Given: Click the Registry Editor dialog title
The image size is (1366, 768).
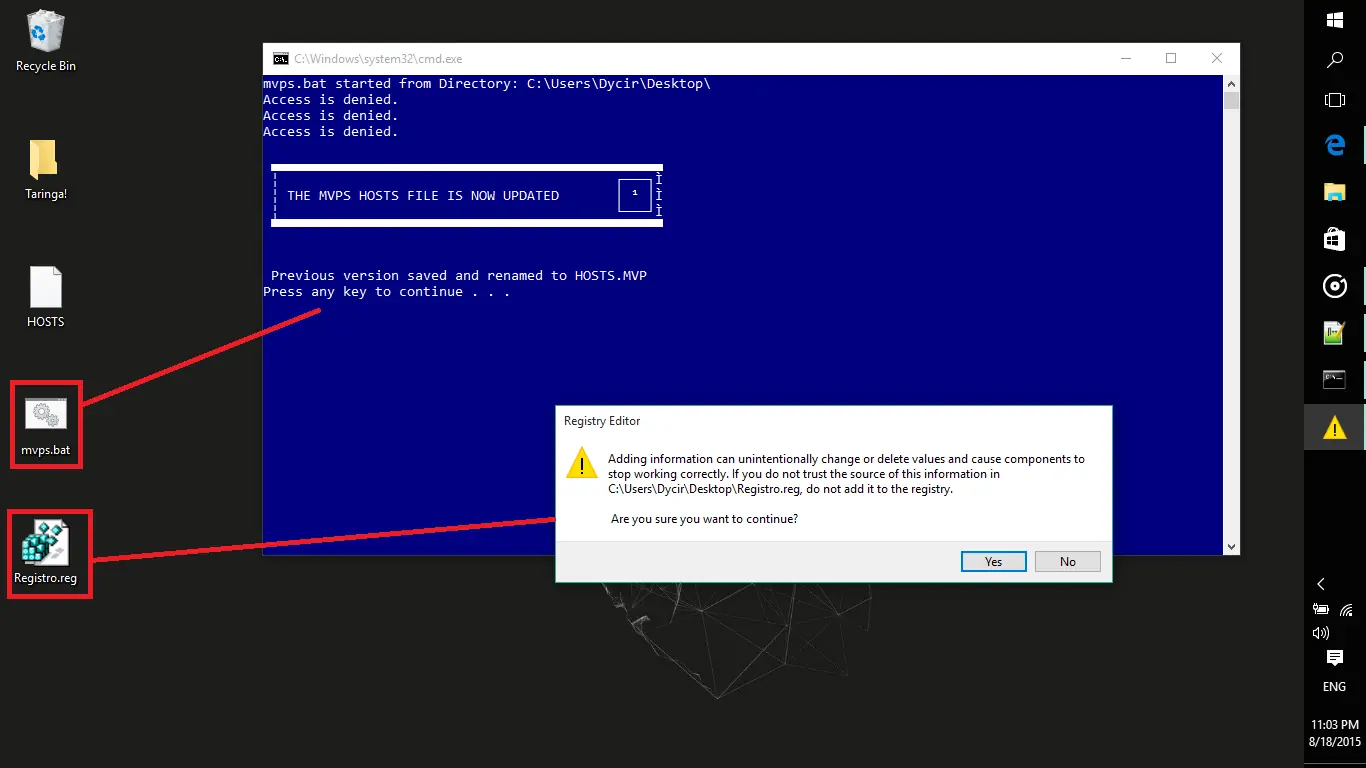Looking at the screenshot, I should coord(602,421).
